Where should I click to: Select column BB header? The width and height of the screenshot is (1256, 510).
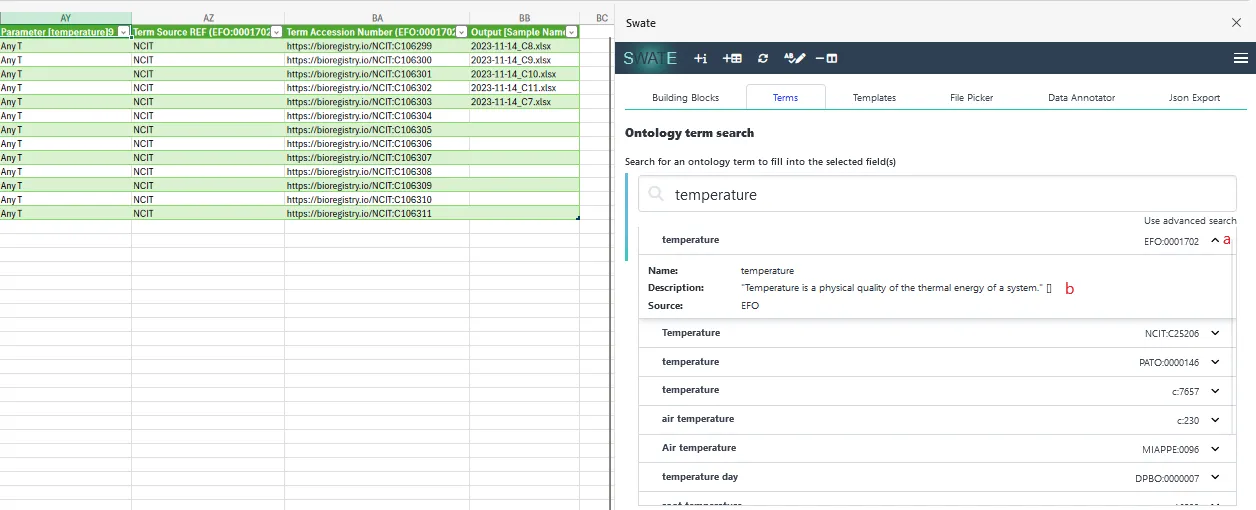[x=525, y=18]
